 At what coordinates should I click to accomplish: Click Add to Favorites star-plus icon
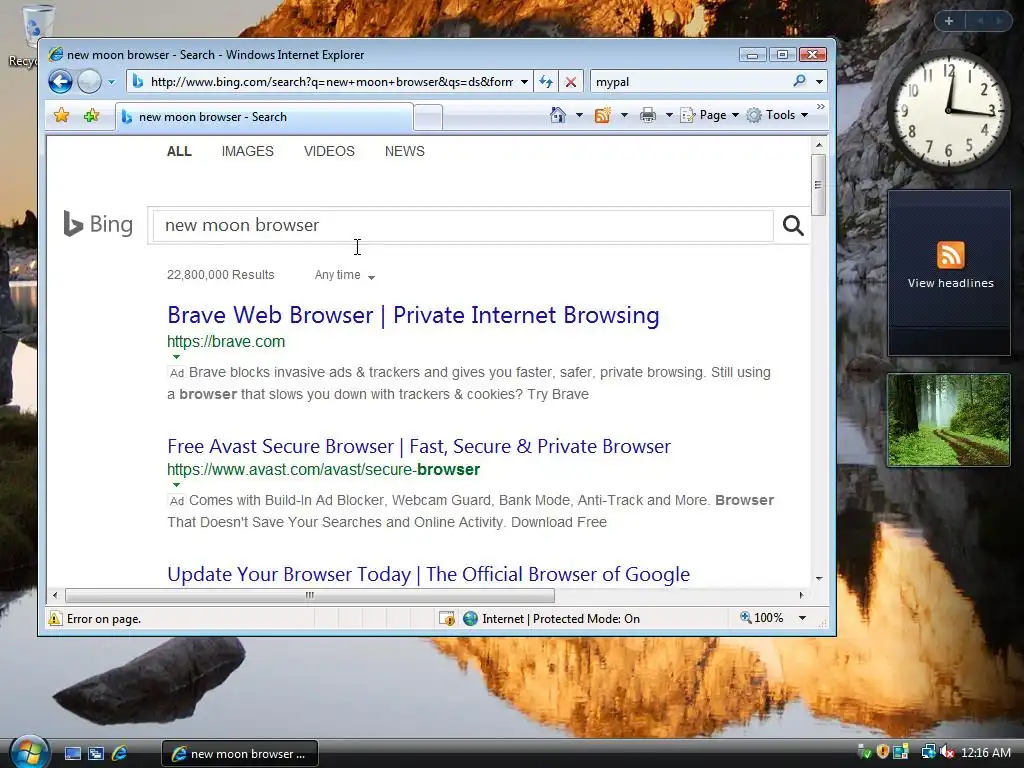point(91,116)
